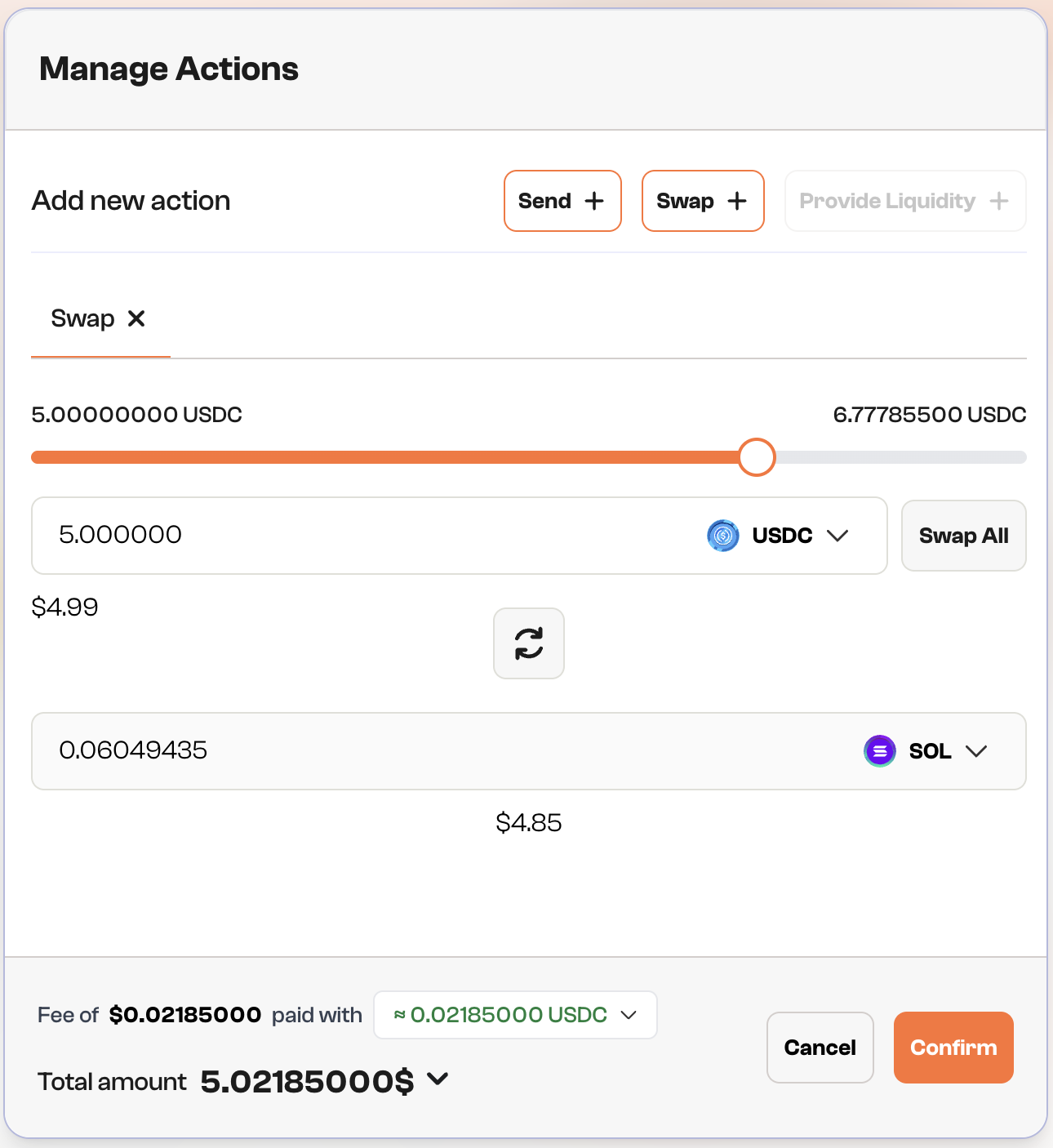Click the swap direction arrows icon
This screenshot has height=1148, width=1053.
528,643
